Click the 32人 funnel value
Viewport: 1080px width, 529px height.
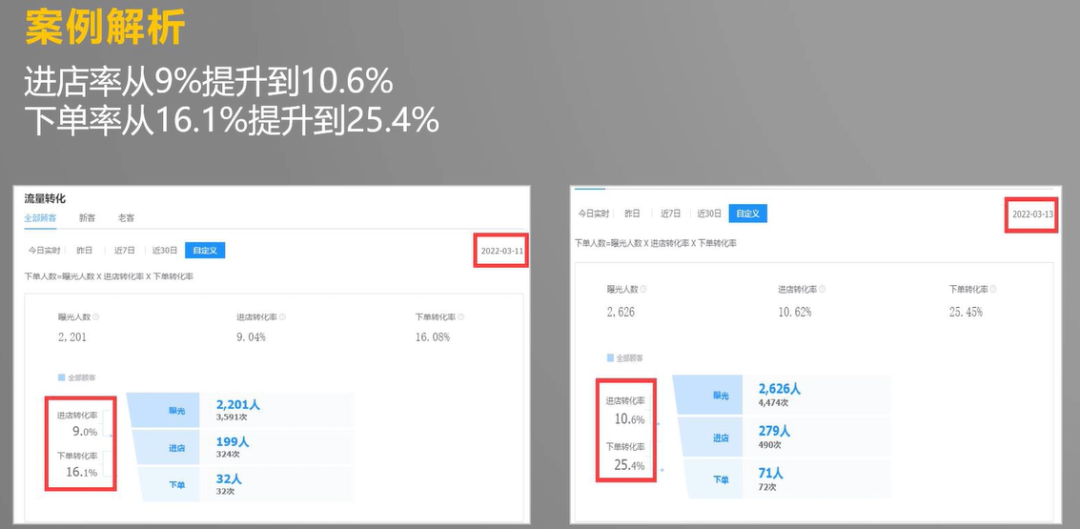229,479
